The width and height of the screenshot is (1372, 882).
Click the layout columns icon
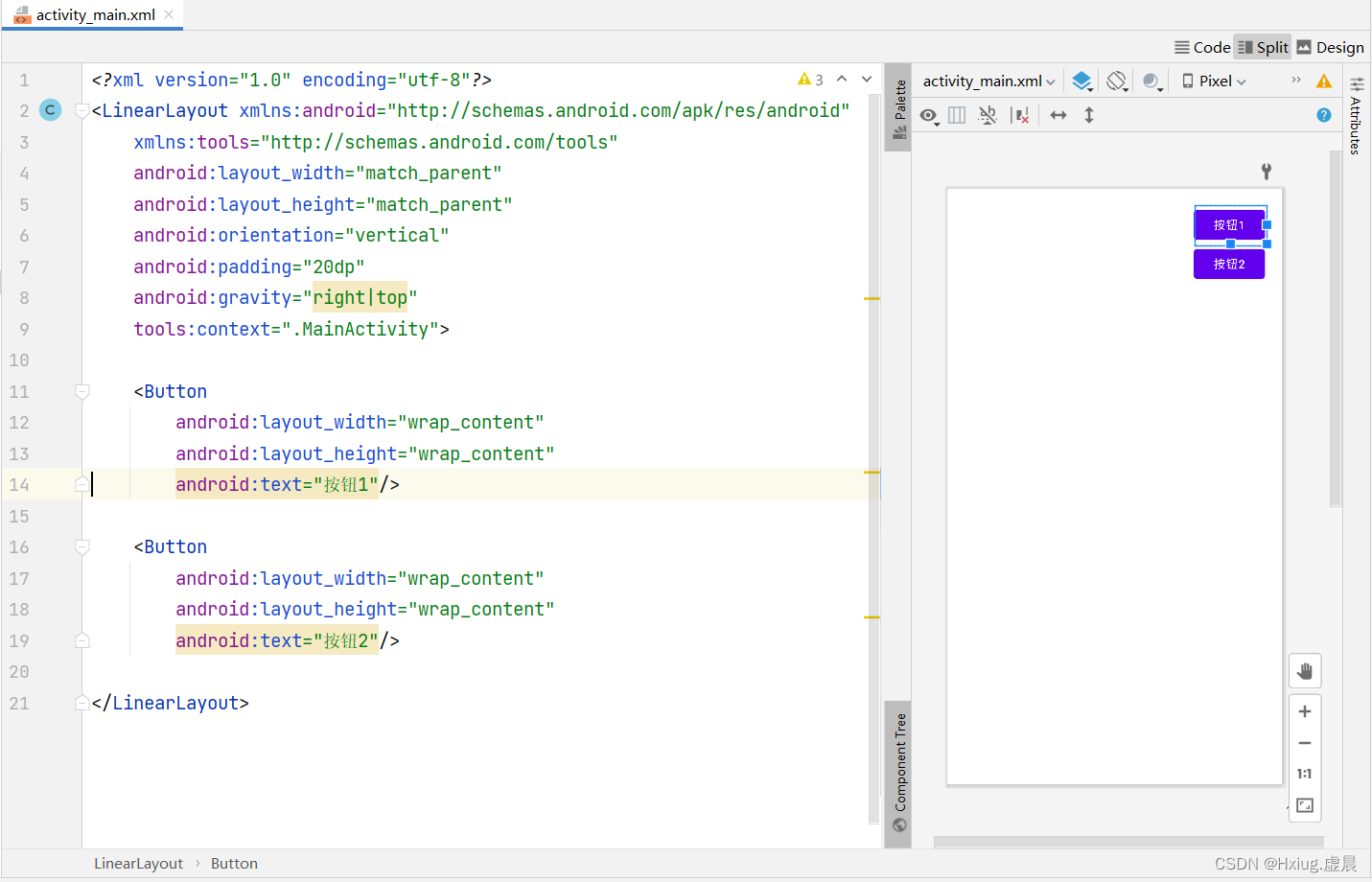point(957,115)
